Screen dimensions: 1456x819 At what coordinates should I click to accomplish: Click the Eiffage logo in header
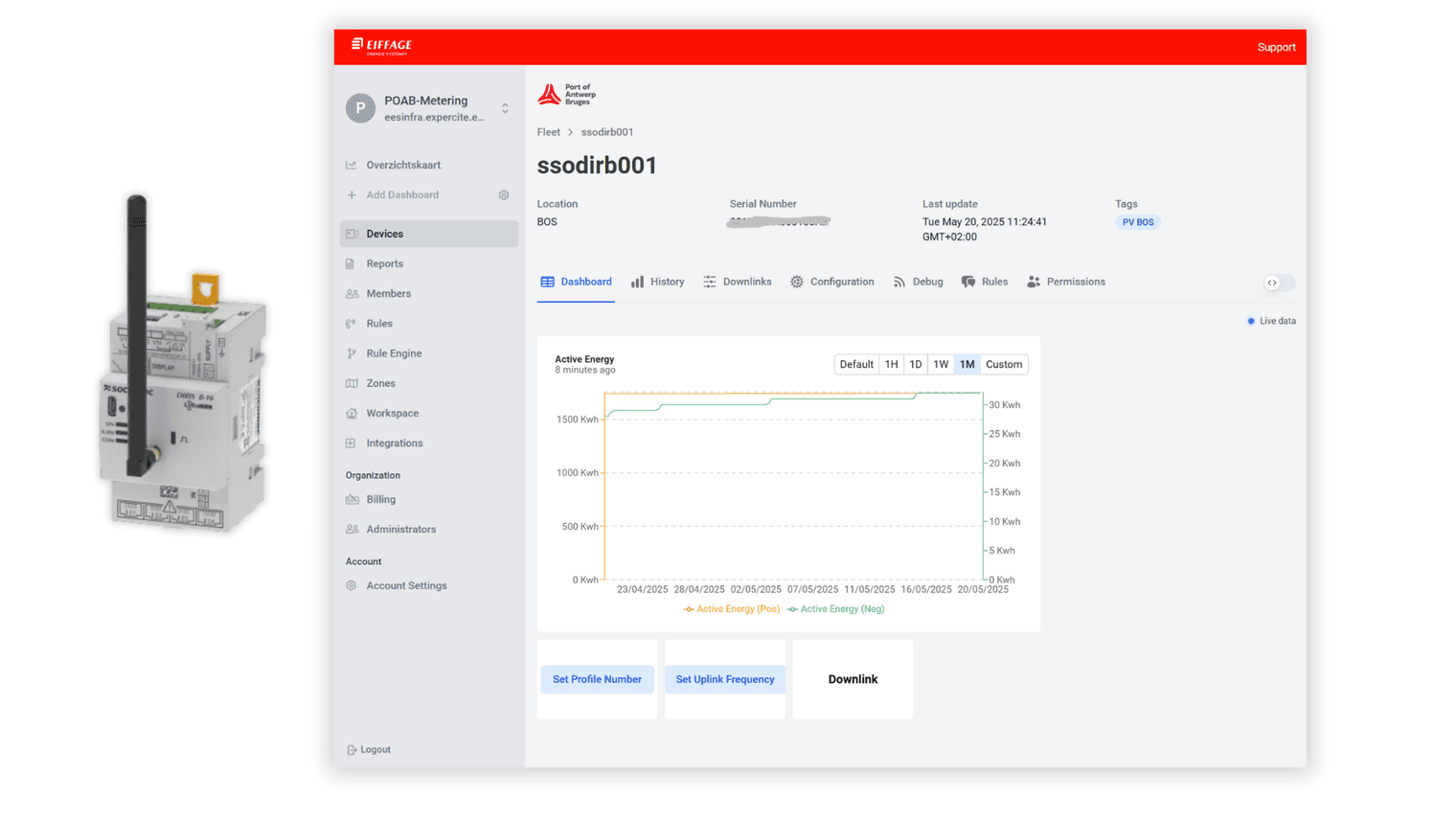(x=381, y=46)
